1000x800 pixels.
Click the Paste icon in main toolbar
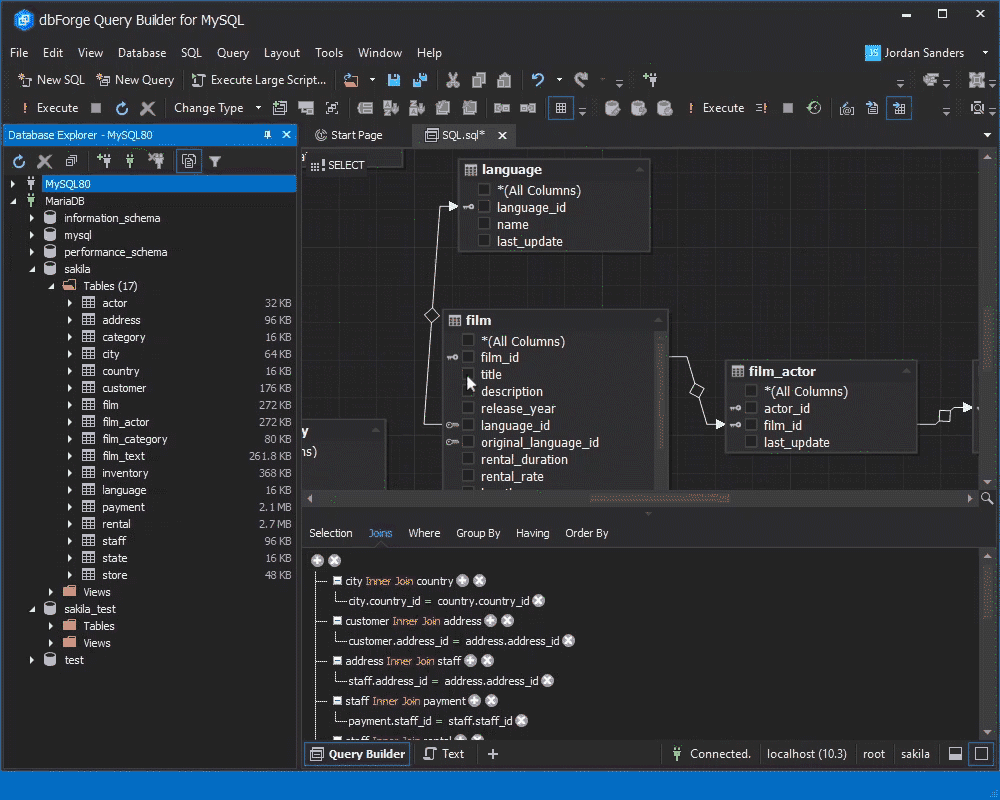[504, 80]
